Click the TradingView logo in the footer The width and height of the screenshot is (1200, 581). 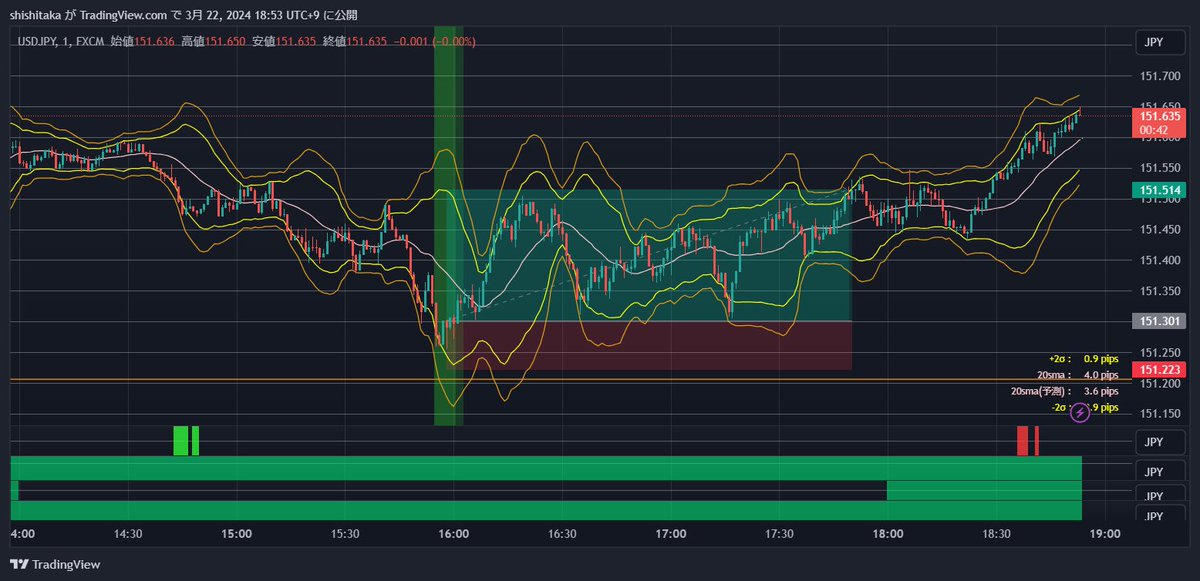pyautogui.click(x=55, y=564)
